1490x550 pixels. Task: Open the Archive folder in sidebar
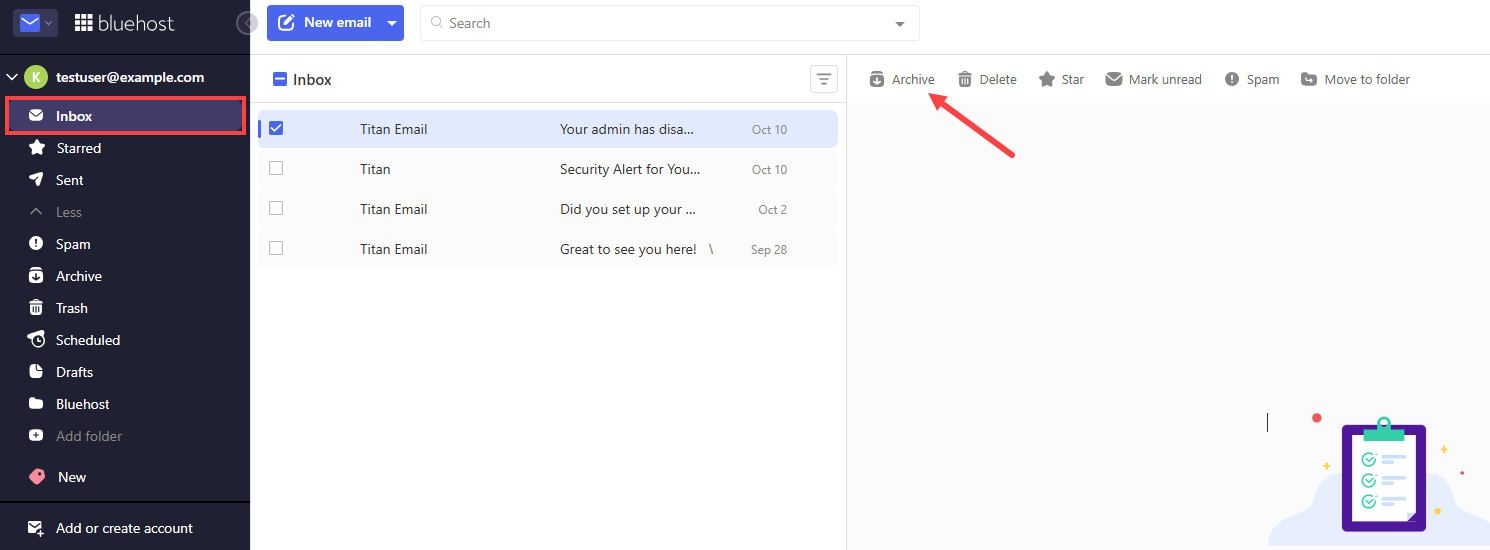79,276
